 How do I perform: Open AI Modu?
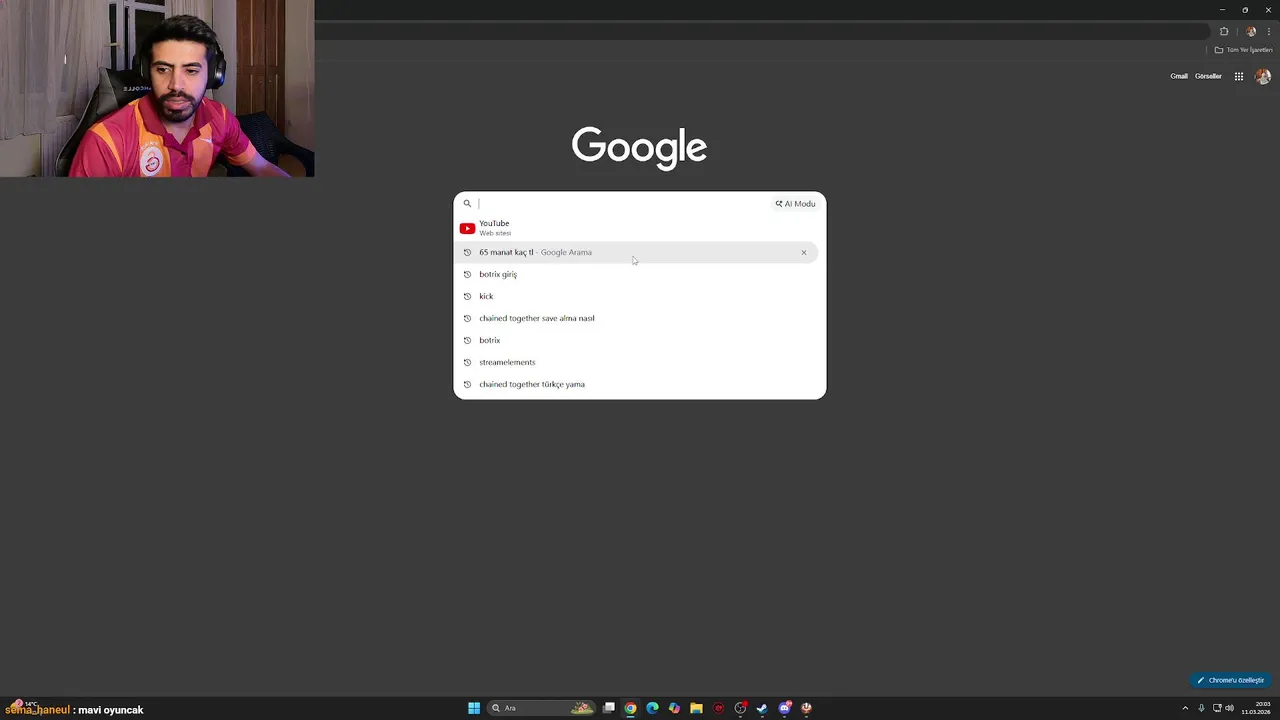[795, 204]
